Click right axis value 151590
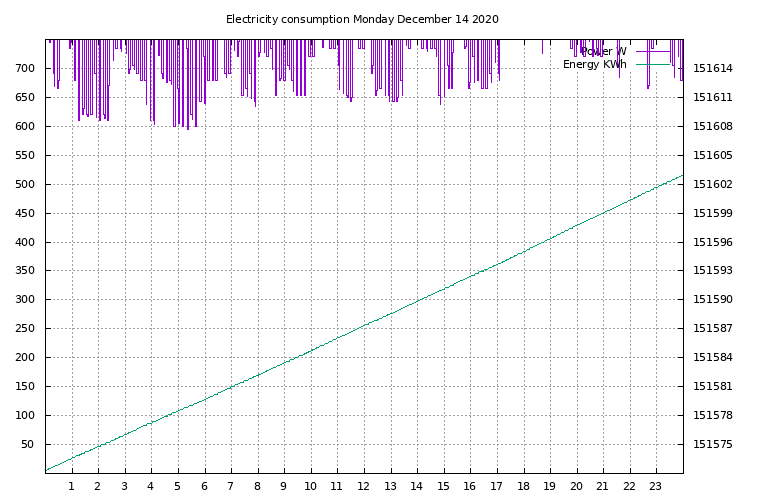This screenshot has width=768, height=500. click(x=713, y=299)
